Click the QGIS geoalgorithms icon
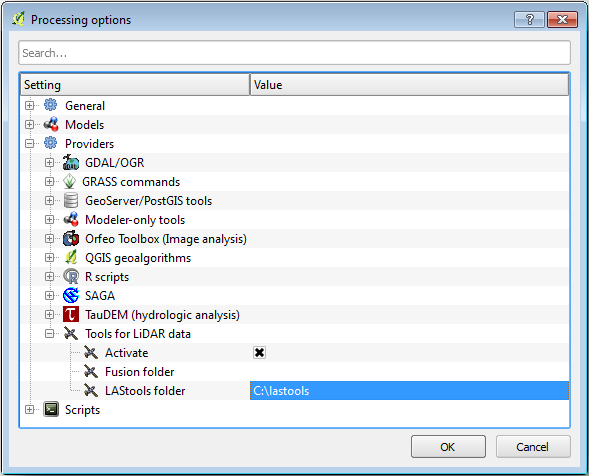Image resolution: width=589 pixels, height=476 pixels. [x=71, y=257]
